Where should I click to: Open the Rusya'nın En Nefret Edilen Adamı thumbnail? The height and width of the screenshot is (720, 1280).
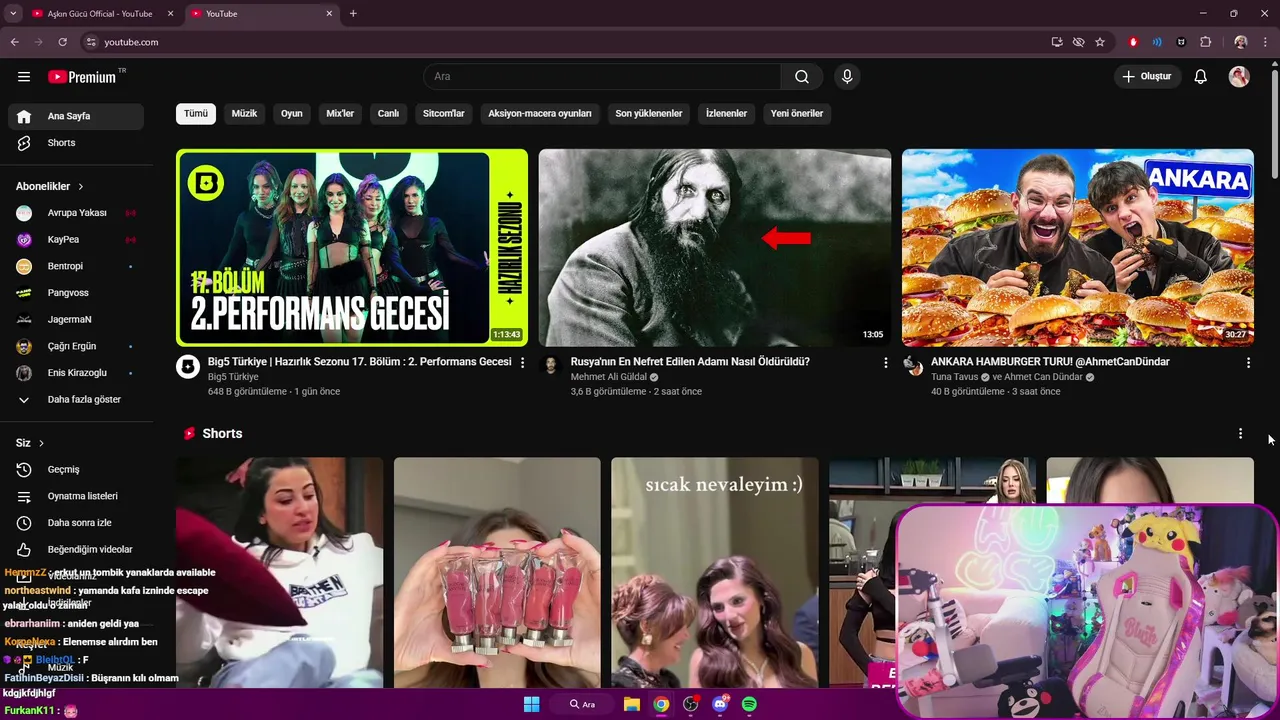point(715,248)
